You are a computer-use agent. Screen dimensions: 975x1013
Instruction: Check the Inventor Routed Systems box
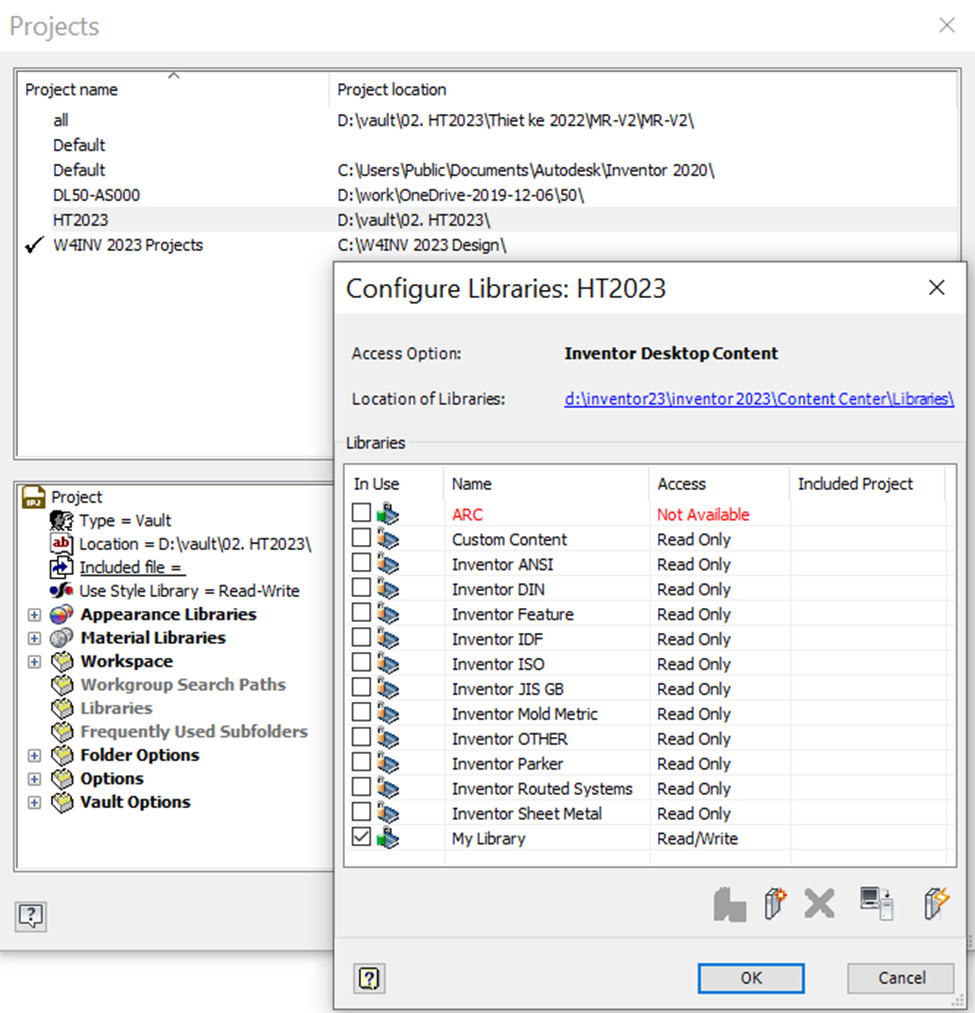[x=361, y=787]
